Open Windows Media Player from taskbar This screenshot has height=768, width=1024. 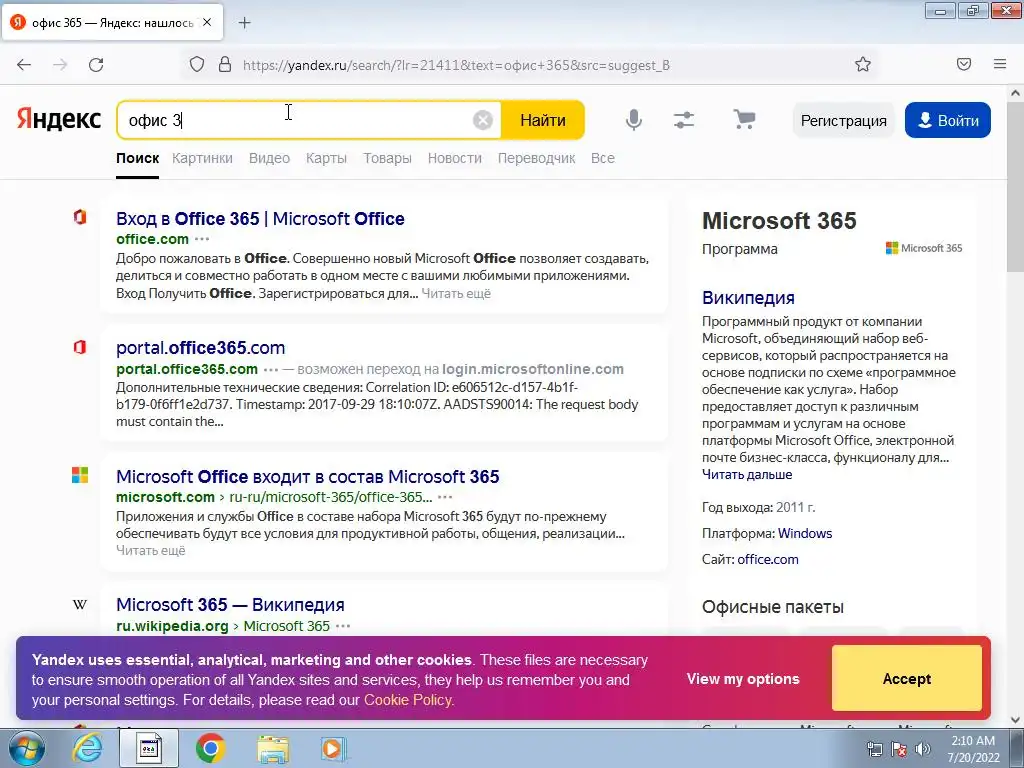coord(333,749)
